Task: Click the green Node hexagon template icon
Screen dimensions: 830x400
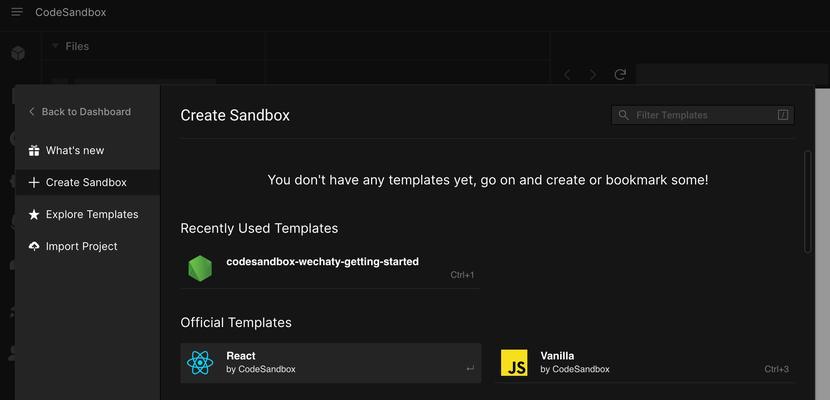Action: pyautogui.click(x=200, y=268)
